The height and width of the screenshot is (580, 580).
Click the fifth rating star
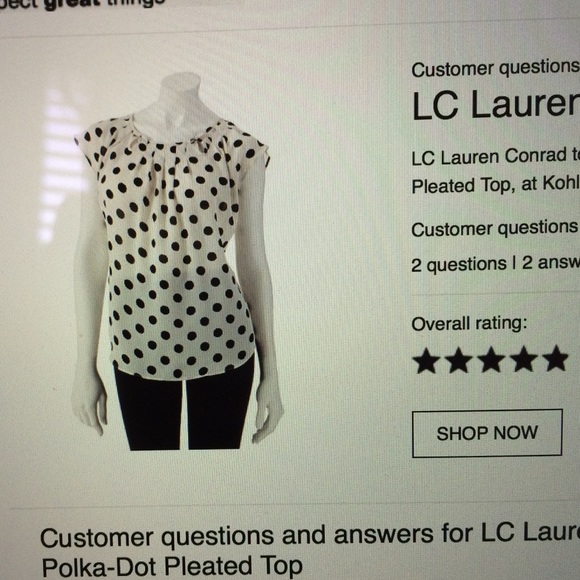click(x=555, y=358)
